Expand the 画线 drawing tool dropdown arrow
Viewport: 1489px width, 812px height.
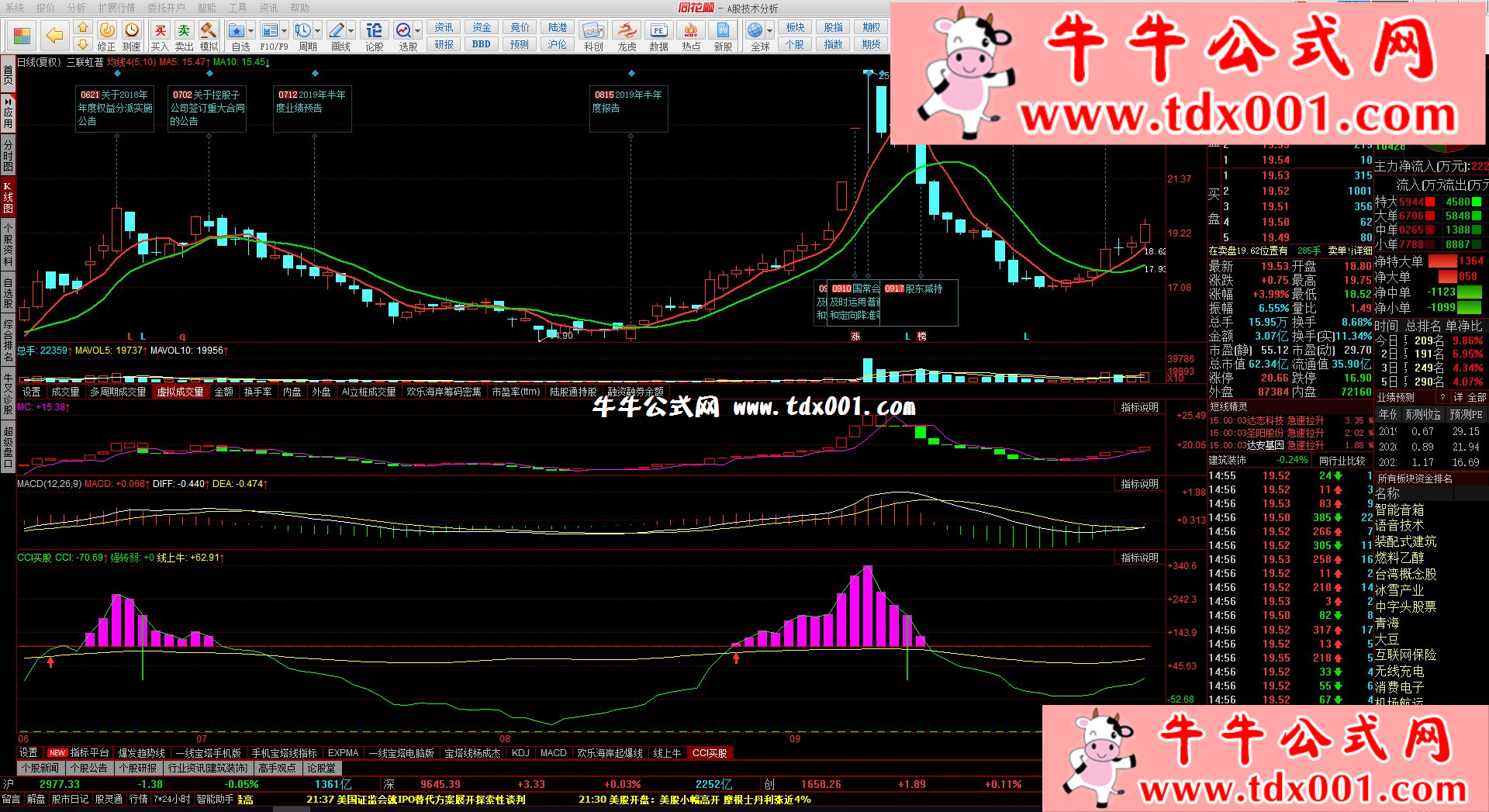point(351,31)
